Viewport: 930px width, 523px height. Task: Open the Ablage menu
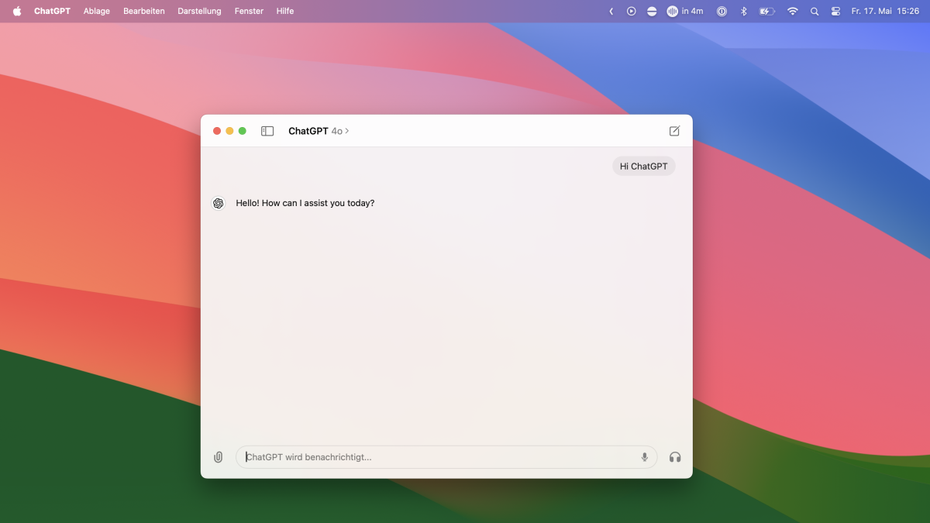[x=97, y=11]
